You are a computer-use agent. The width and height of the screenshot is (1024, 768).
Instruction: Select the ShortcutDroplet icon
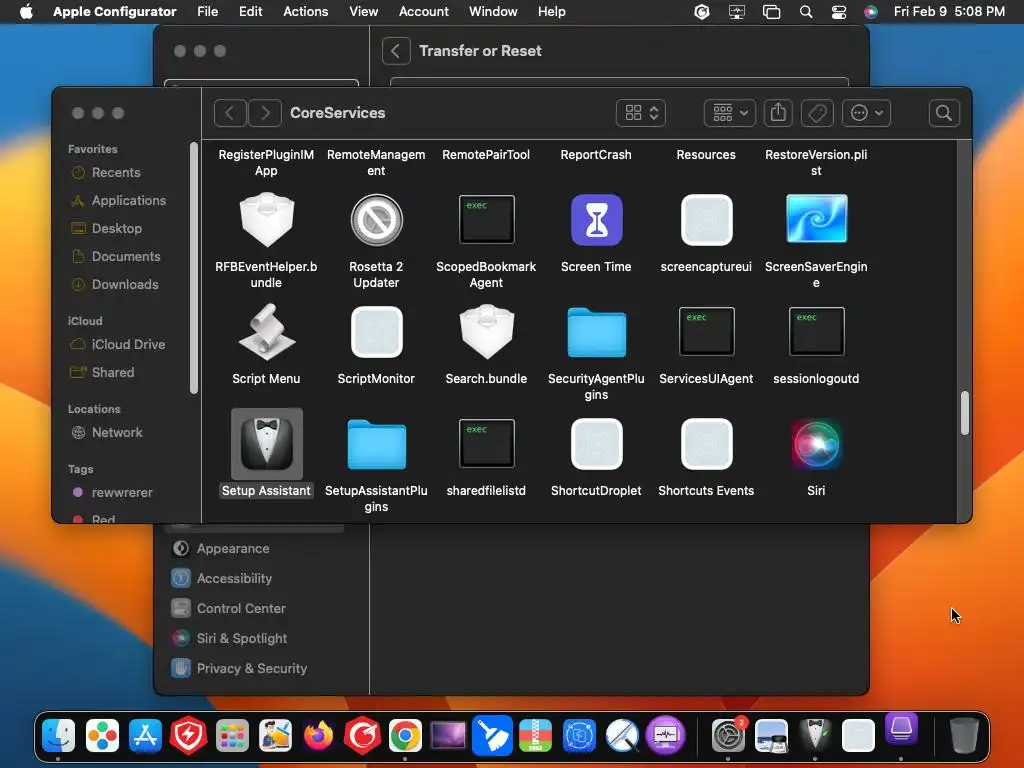click(x=596, y=444)
